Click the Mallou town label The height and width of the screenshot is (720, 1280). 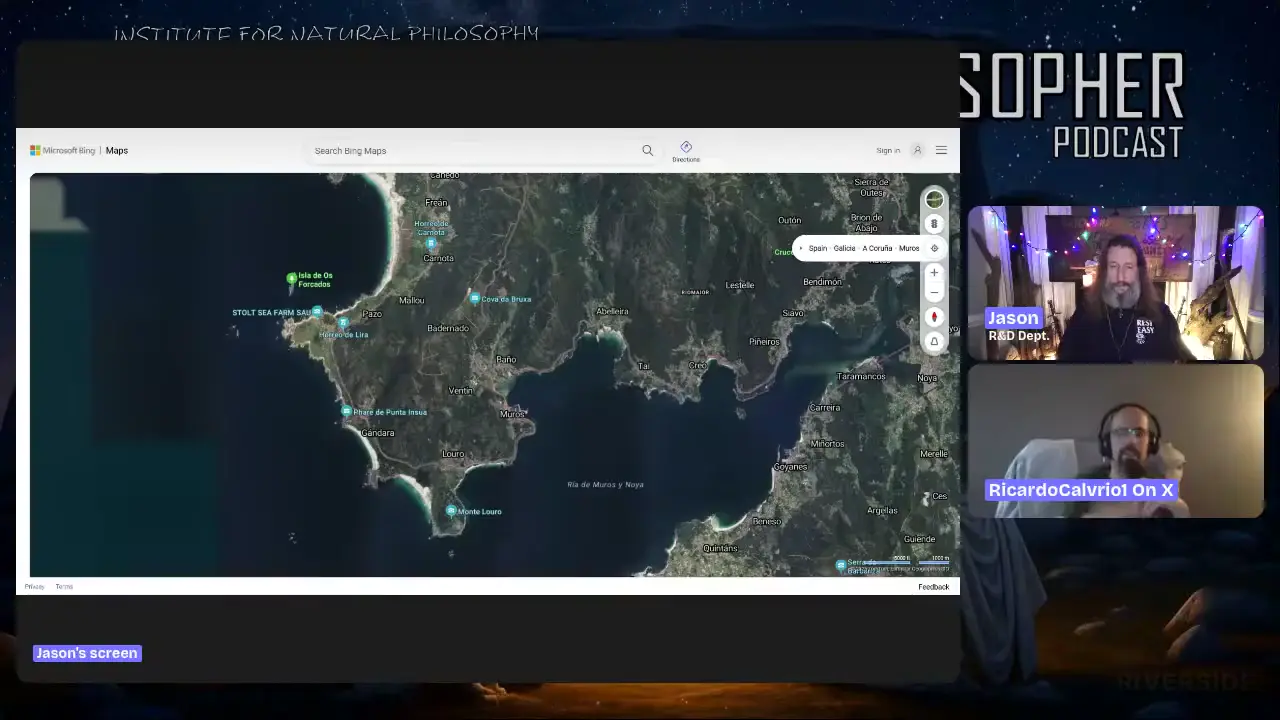[412, 300]
